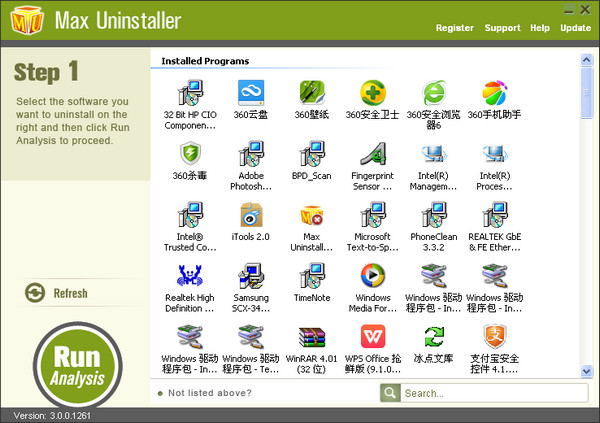The image size is (600, 423).
Task: Click the scrollbar down arrow
Action: pos(586,371)
